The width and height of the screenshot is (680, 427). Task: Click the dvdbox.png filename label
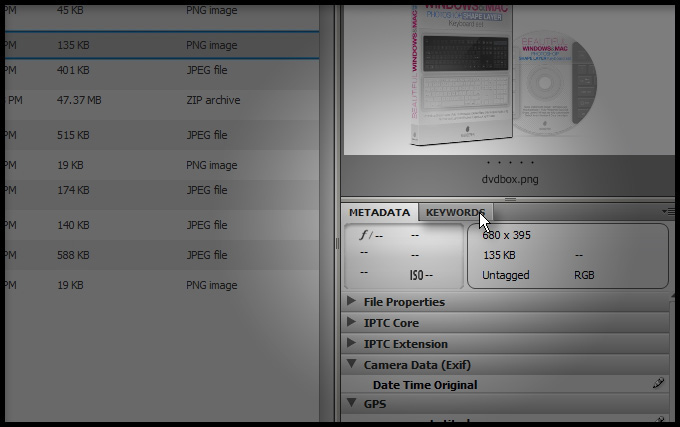[509, 180]
